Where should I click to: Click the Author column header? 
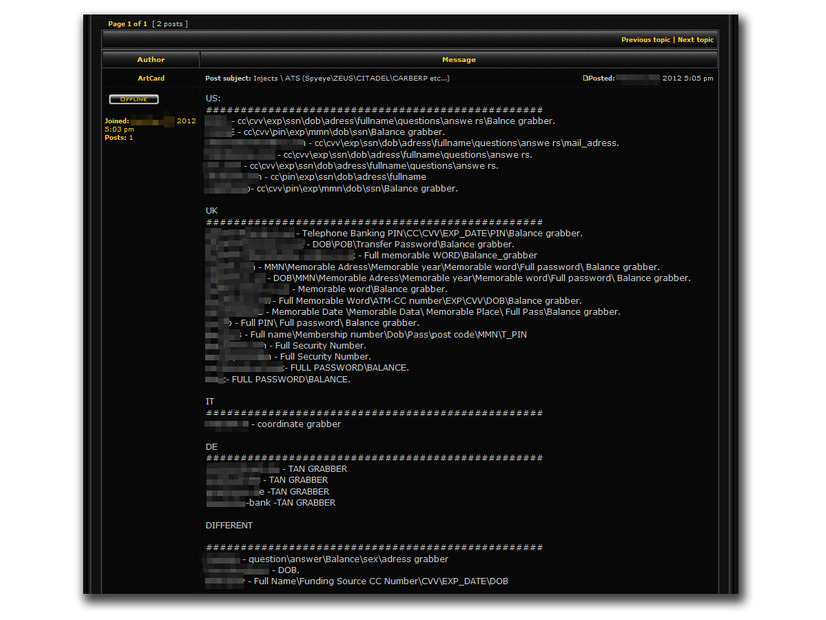(x=151, y=60)
